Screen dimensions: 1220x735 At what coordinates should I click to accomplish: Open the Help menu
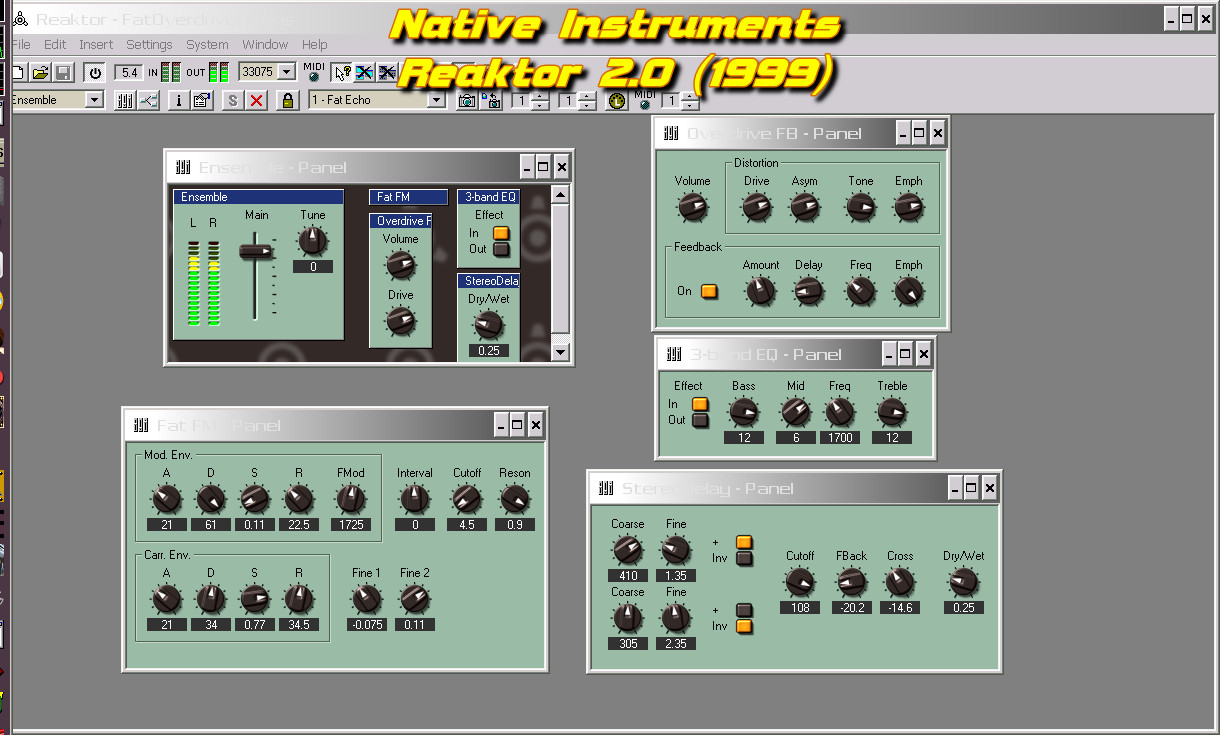315,44
